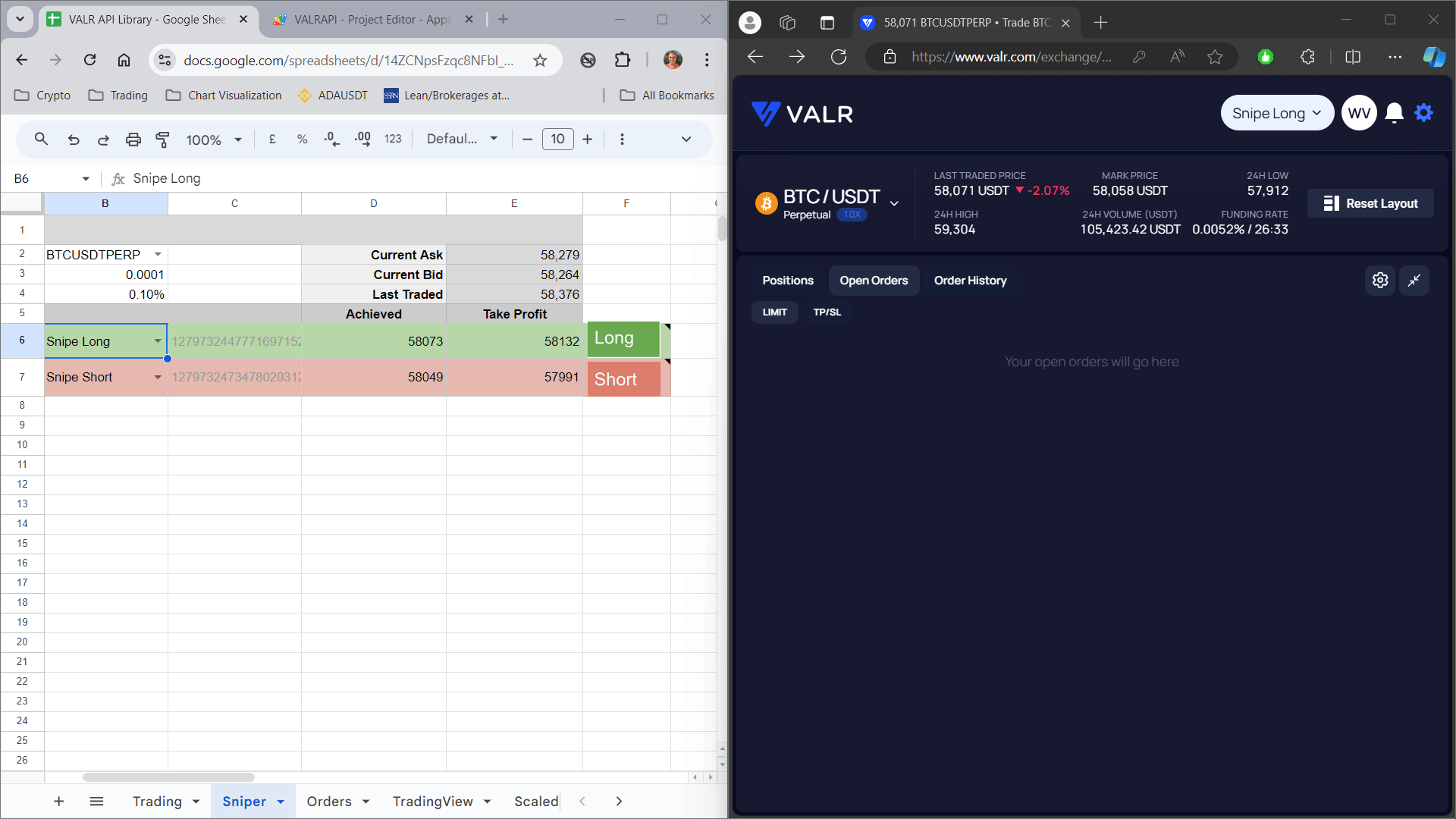The height and width of the screenshot is (819, 1456).
Task: Decrease font size with minus button
Action: (527, 140)
